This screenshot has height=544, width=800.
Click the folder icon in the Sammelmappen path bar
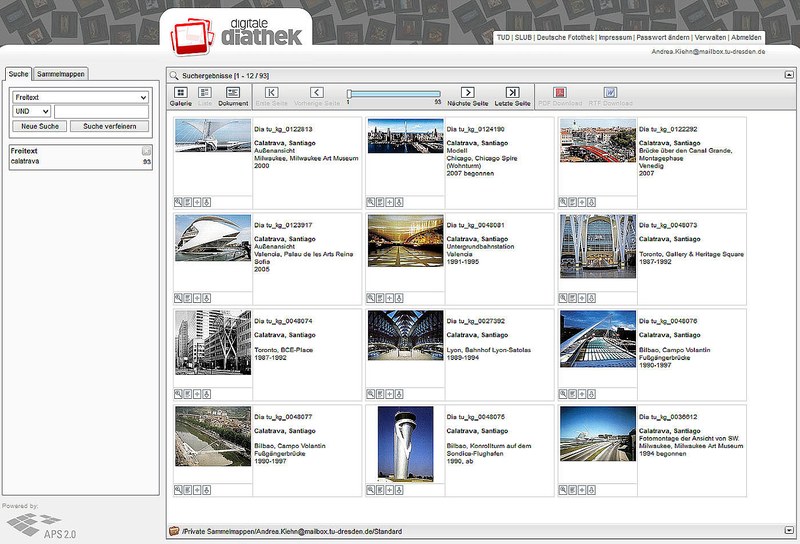click(x=173, y=530)
